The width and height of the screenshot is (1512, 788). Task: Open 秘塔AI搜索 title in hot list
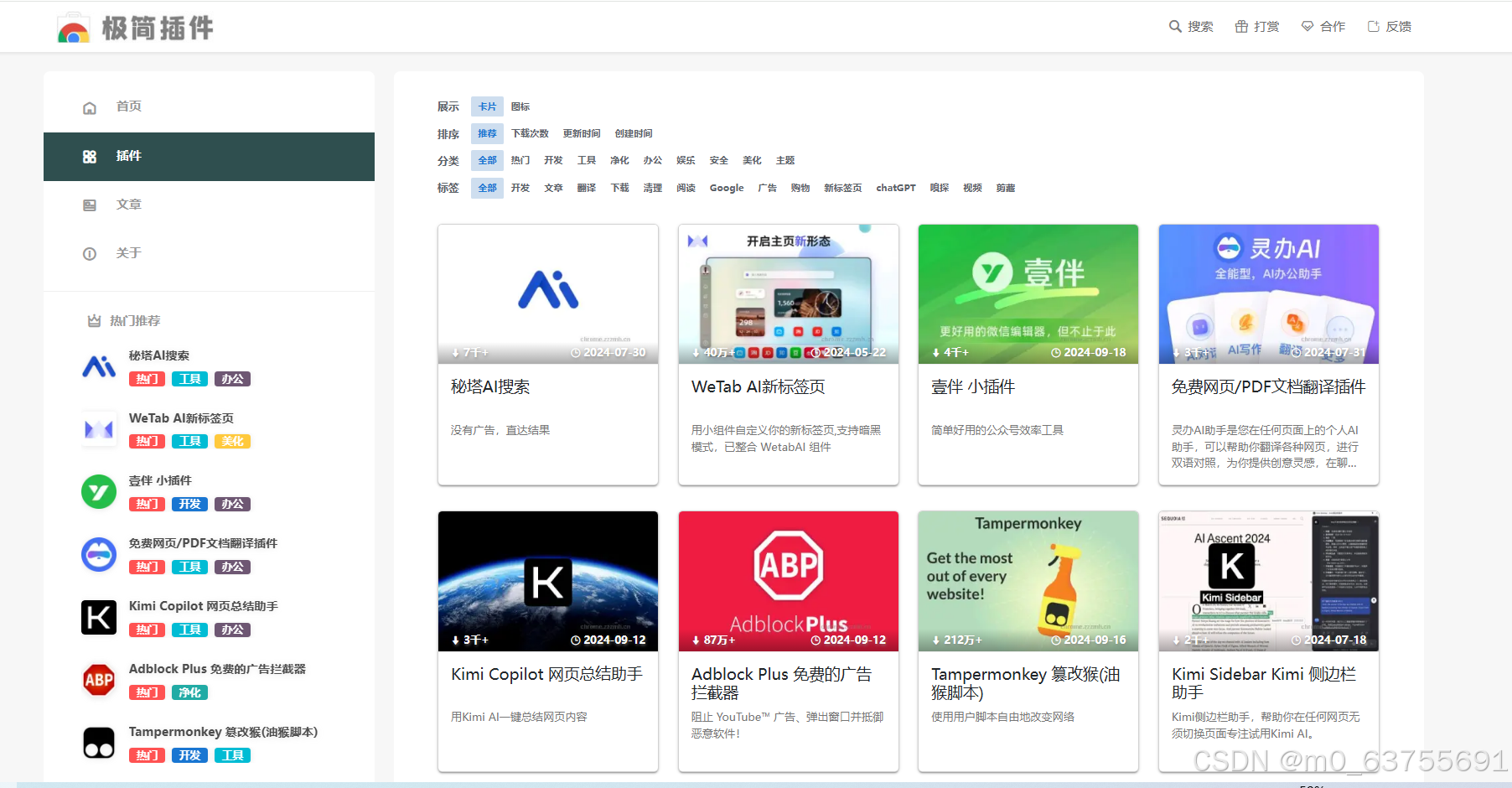click(159, 355)
